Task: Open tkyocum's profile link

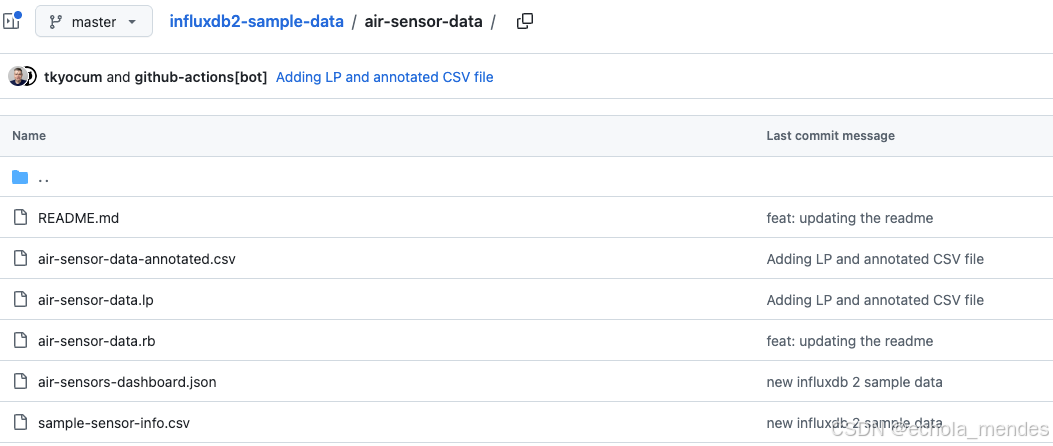Action: click(x=73, y=77)
